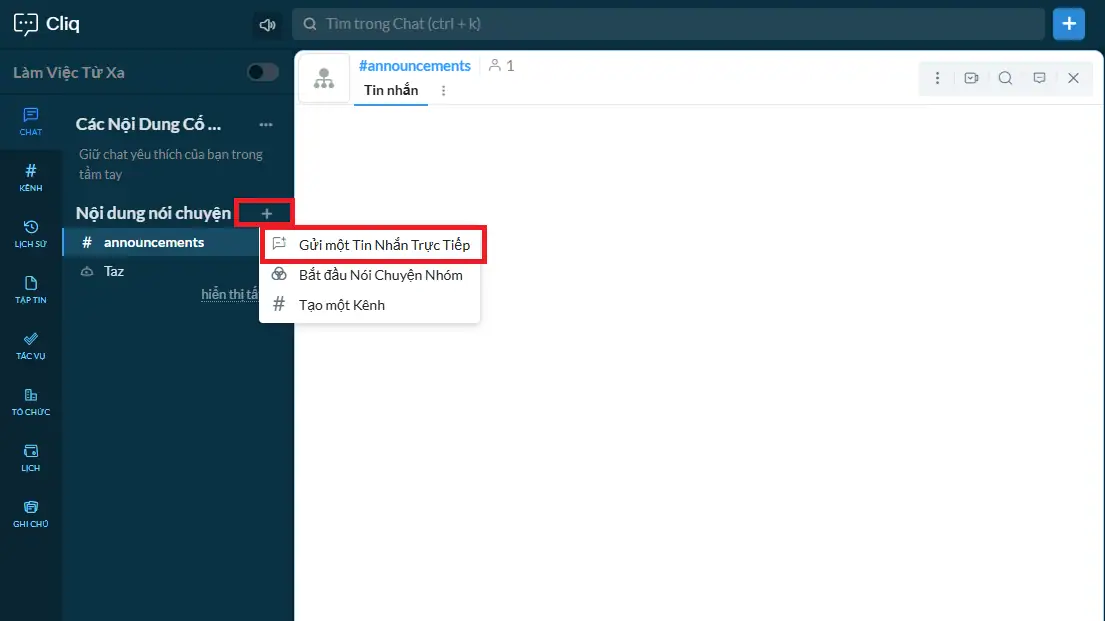Click the blue plus button at top right
Viewport: 1105px width, 621px height.
tap(1069, 24)
